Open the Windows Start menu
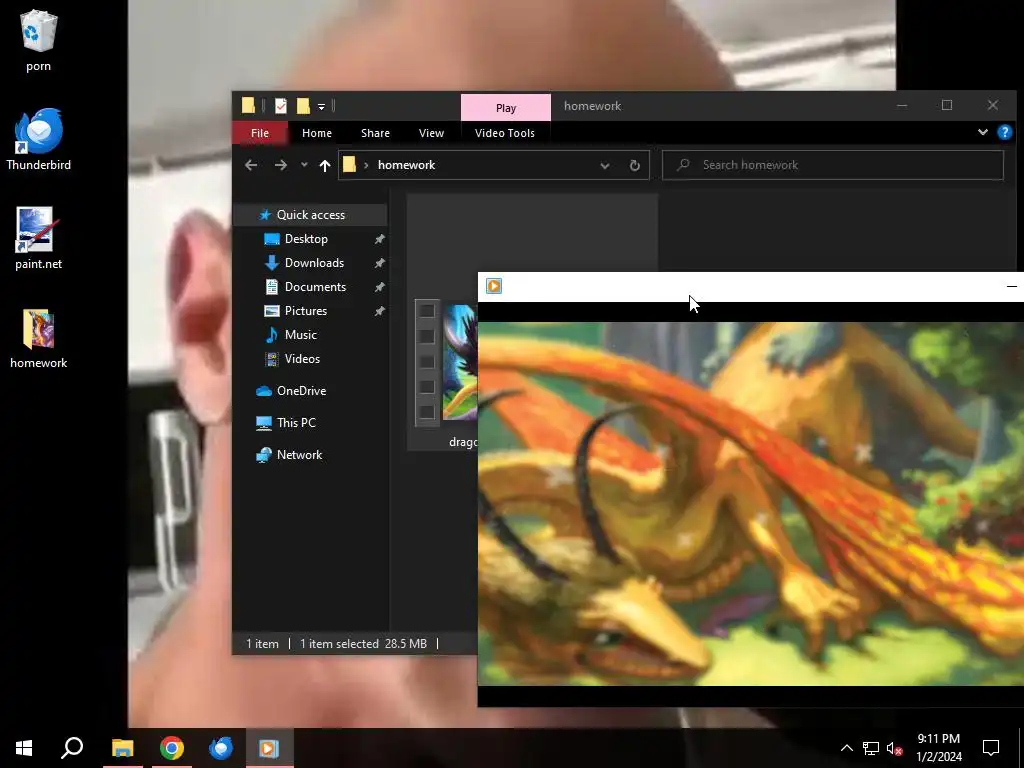 click(24, 748)
